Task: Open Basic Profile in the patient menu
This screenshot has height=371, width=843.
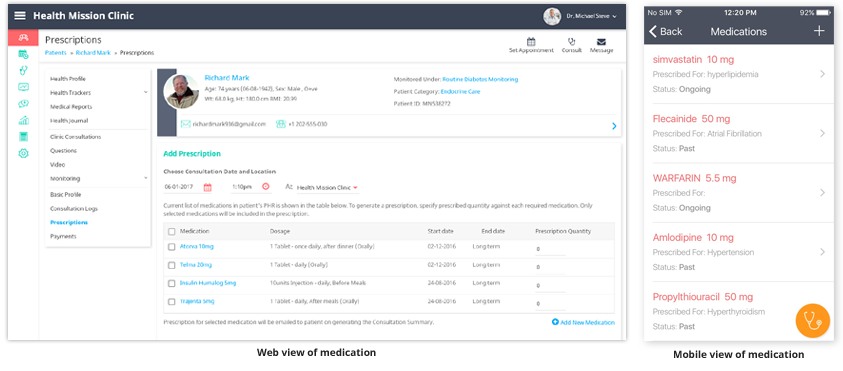Action: [66, 195]
